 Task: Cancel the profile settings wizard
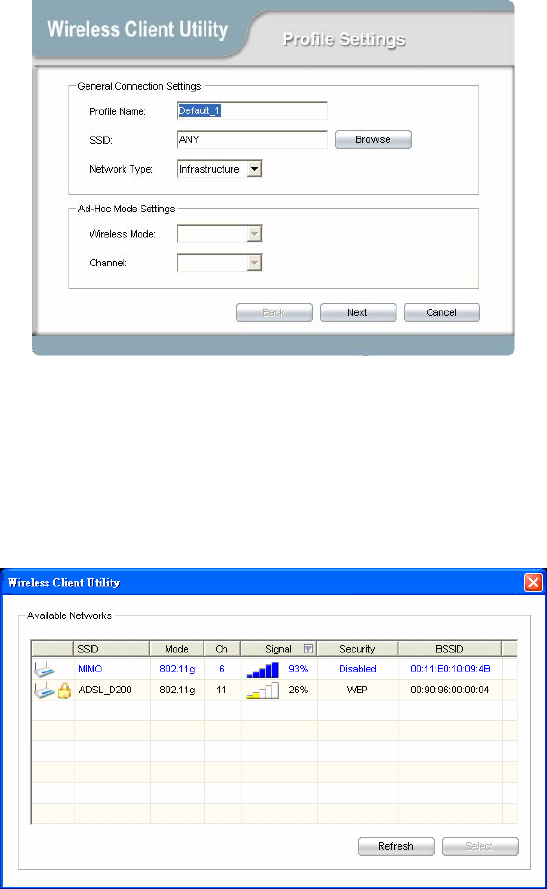(442, 312)
